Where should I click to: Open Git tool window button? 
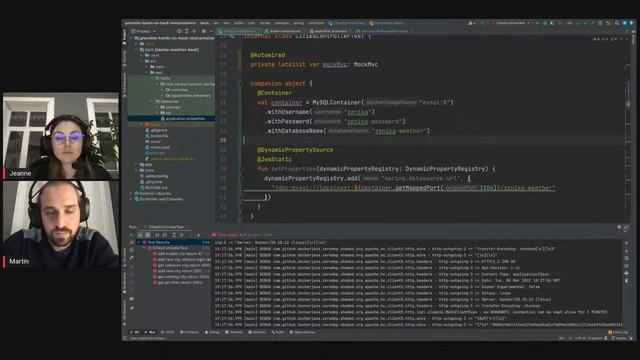(136, 332)
